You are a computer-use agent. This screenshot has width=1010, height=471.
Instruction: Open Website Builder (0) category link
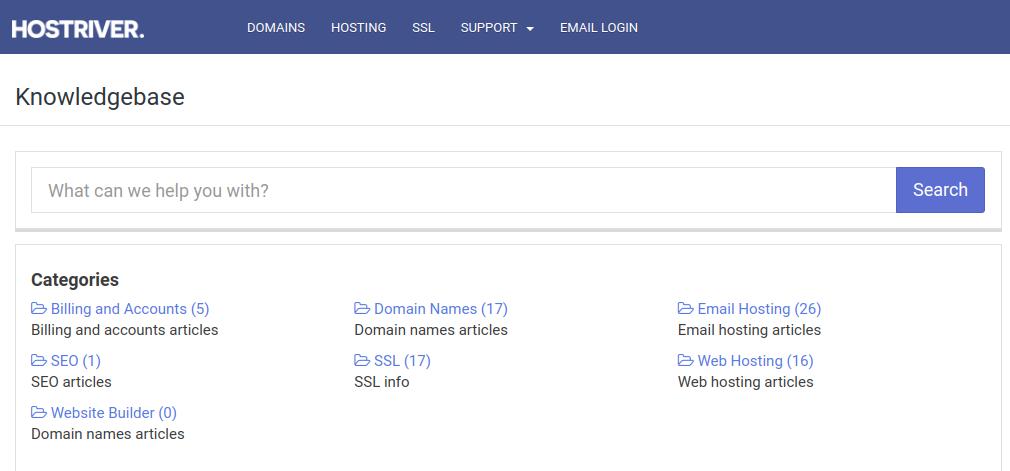114,413
